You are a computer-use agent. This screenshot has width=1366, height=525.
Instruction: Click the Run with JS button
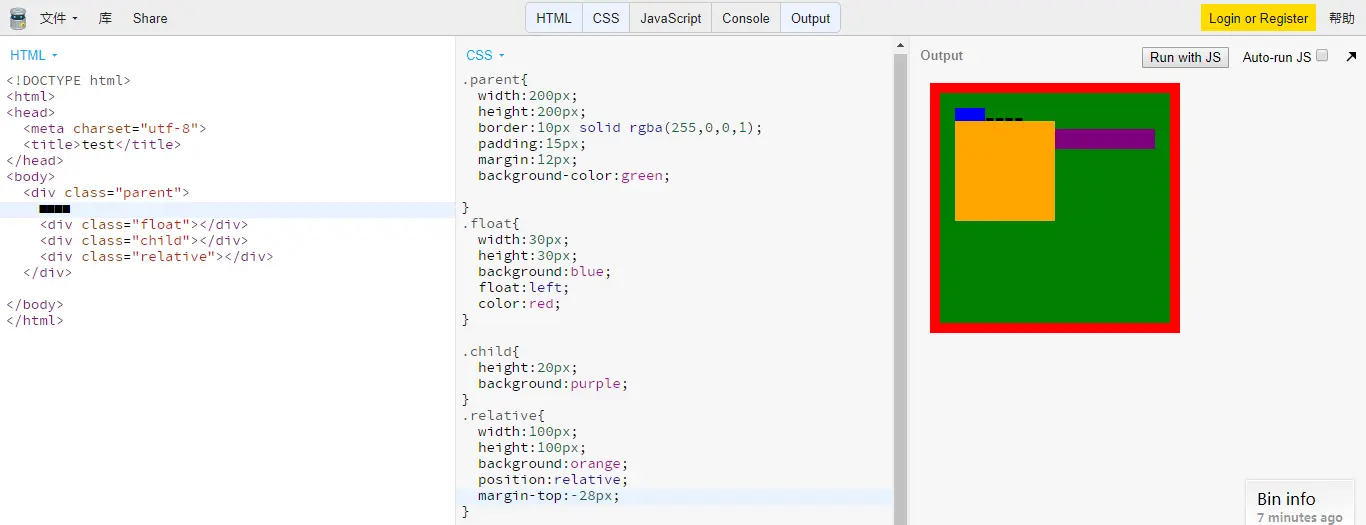point(1185,57)
